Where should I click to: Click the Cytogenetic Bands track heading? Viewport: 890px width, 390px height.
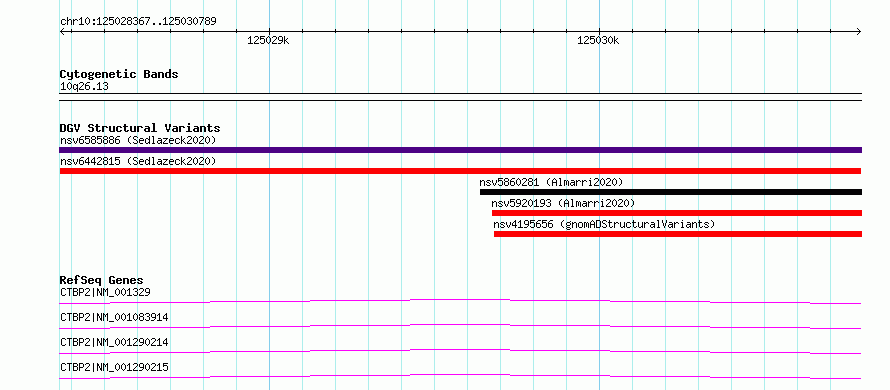coord(119,74)
